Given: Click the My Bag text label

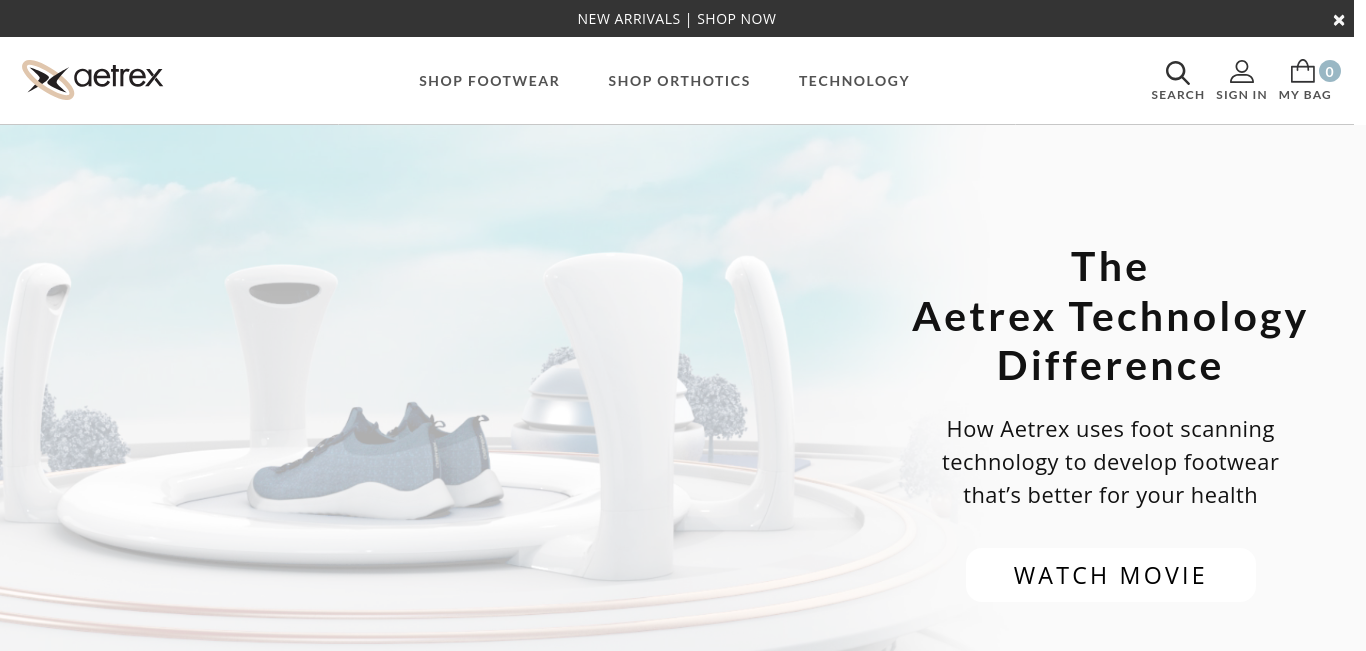Looking at the screenshot, I should [1305, 95].
